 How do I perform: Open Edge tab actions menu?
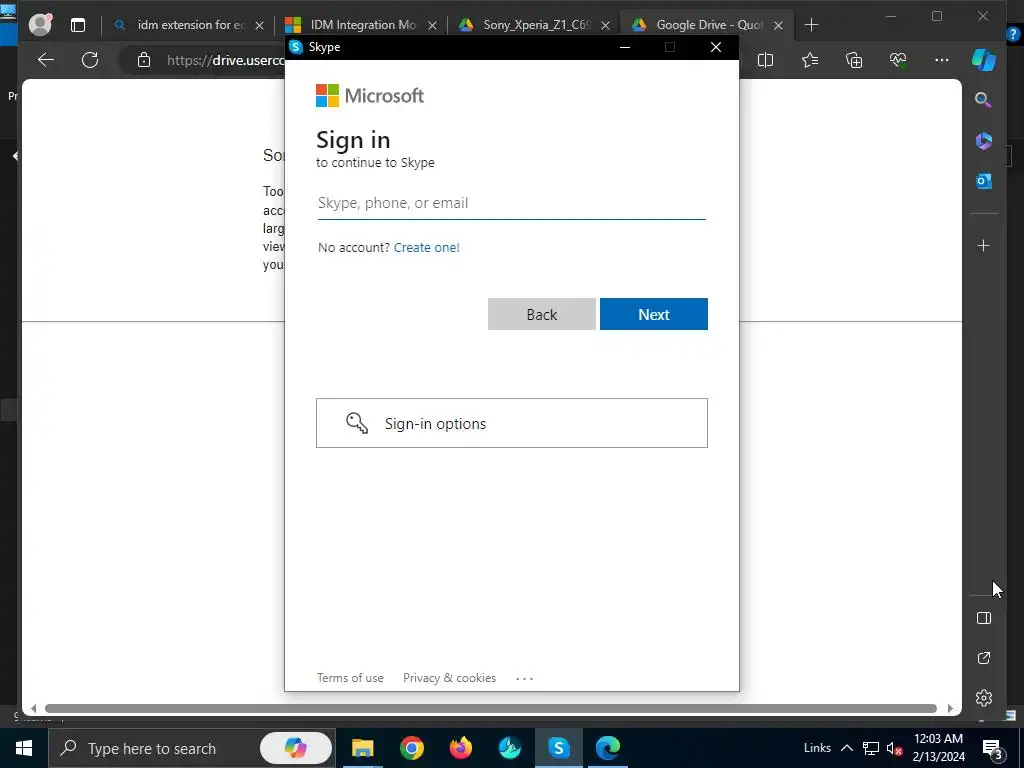(78, 25)
